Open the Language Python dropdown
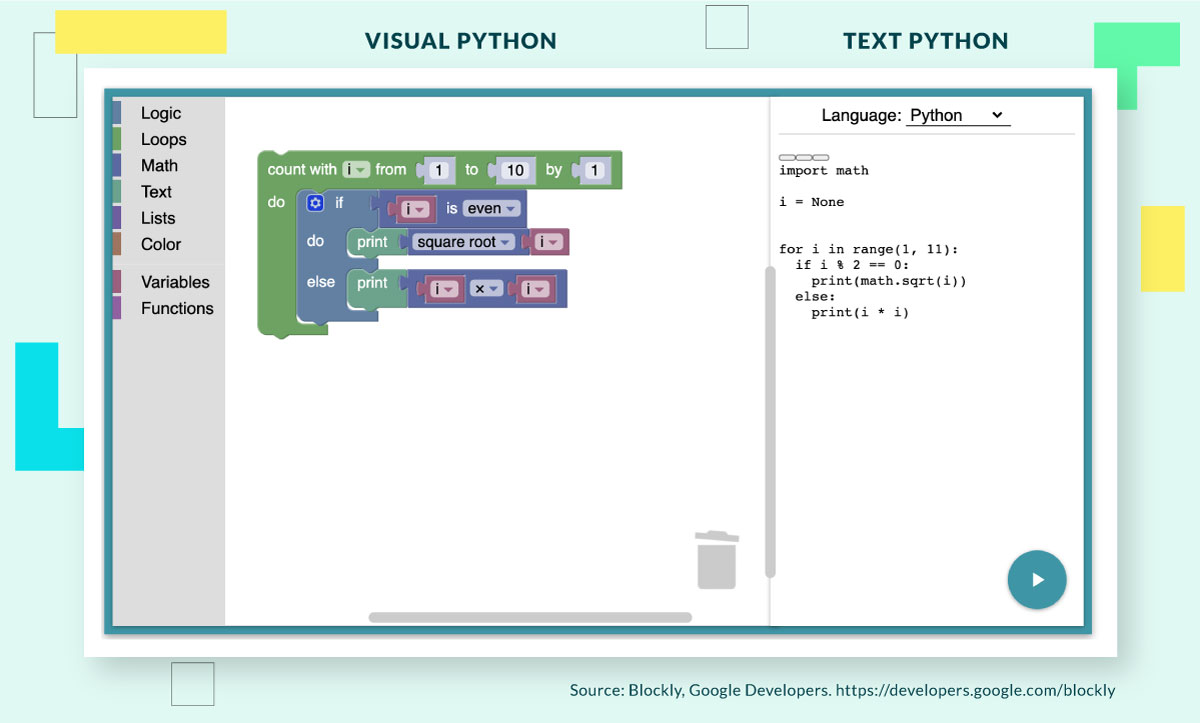Screen dimensions: 1200x723 point(958,115)
